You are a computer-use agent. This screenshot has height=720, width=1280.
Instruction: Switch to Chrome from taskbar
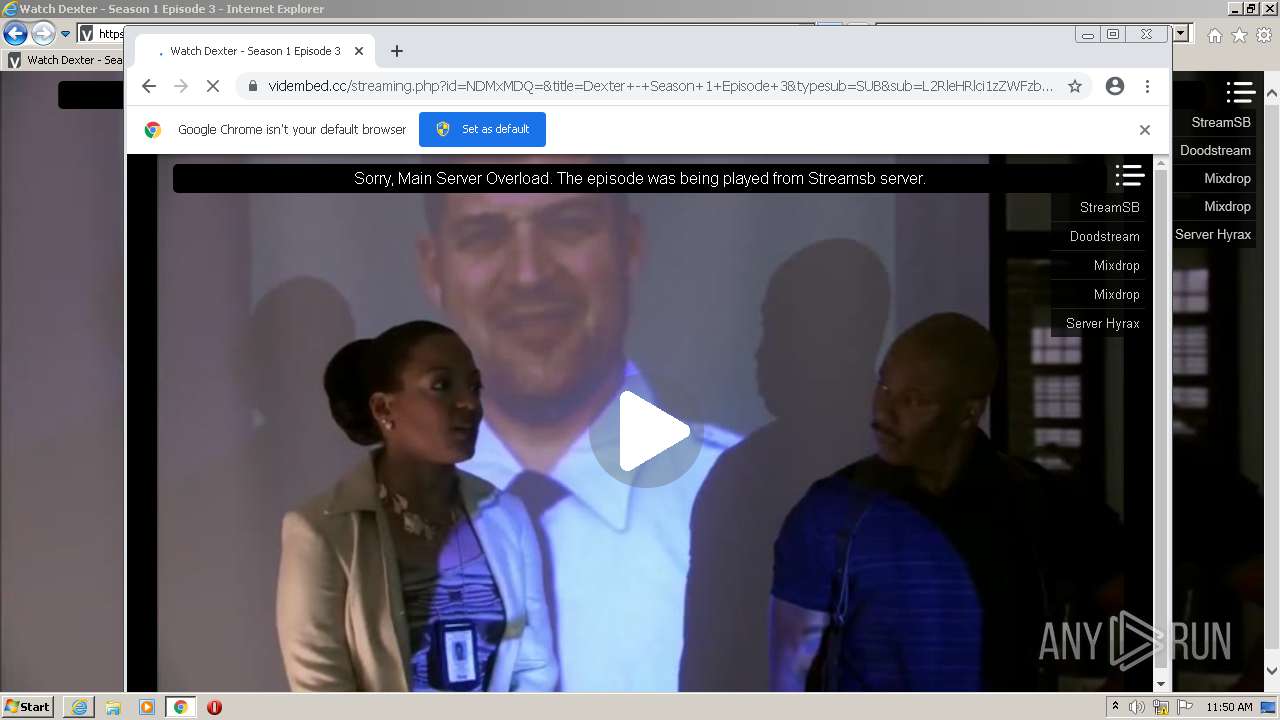tap(180, 707)
